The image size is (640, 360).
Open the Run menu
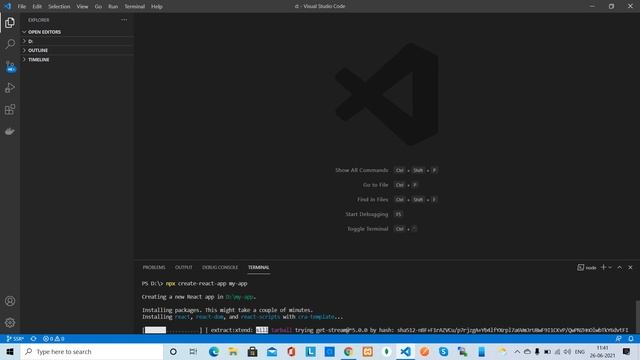pyautogui.click(x=113, y=7)
